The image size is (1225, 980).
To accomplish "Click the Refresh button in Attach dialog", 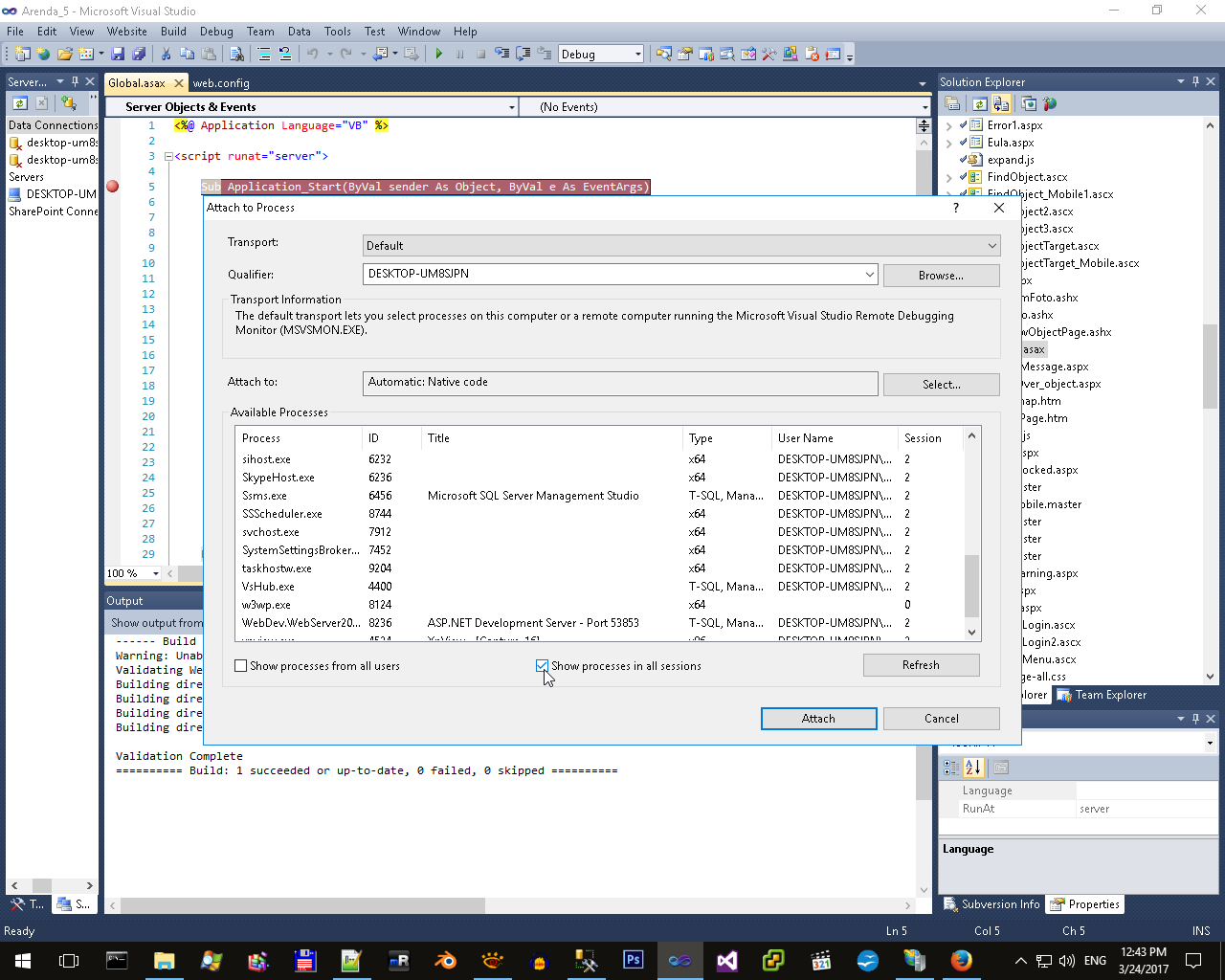I will [922, 665].
